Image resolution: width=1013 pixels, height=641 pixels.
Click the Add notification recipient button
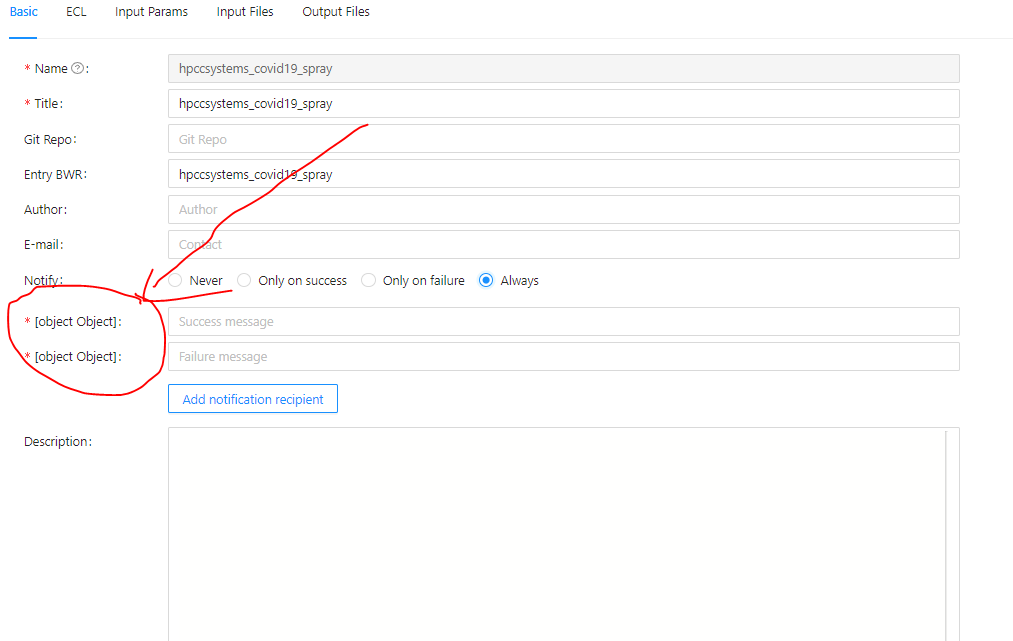252,398
